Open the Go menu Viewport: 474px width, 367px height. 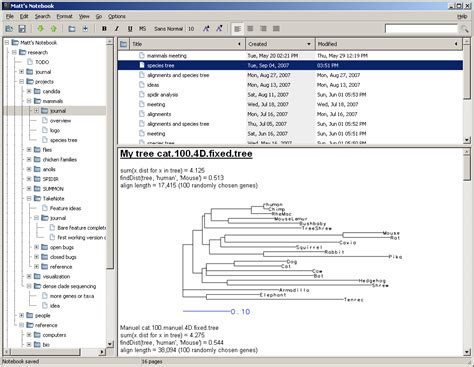pyautogui.click(x=99, y=16)
